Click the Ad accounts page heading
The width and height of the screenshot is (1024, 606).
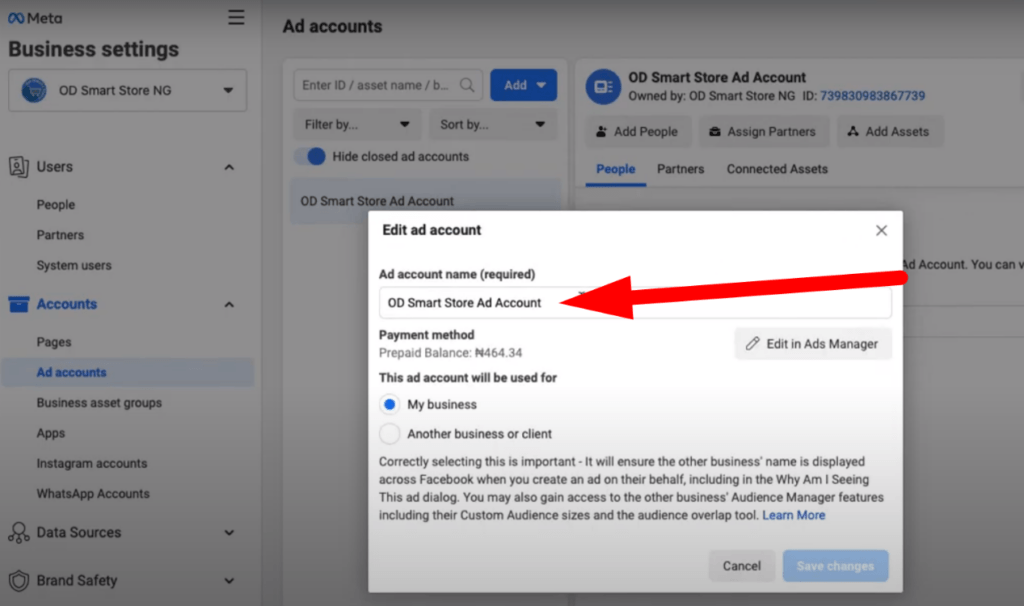click(x=332, y=26)
